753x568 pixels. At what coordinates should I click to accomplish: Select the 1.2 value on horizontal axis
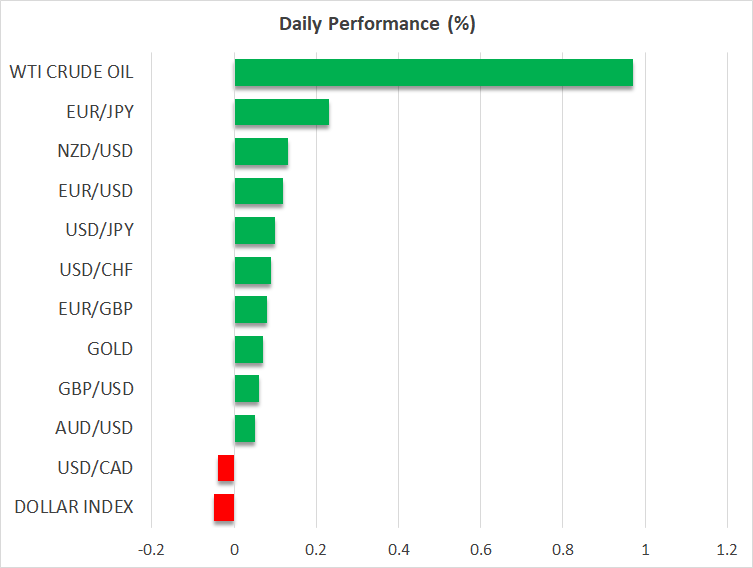pos(726,549)
